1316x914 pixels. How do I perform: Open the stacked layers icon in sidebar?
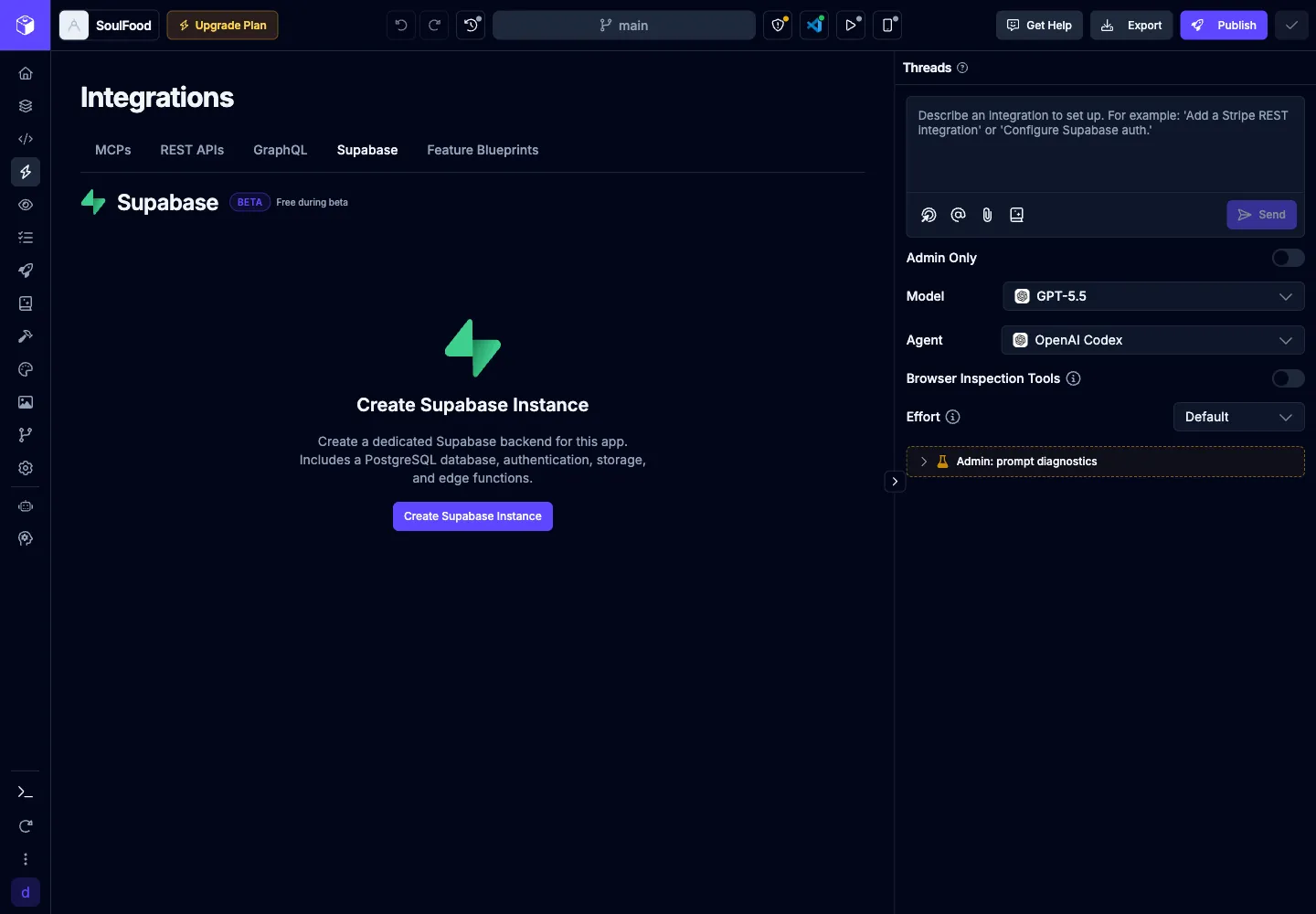[26, 106]
